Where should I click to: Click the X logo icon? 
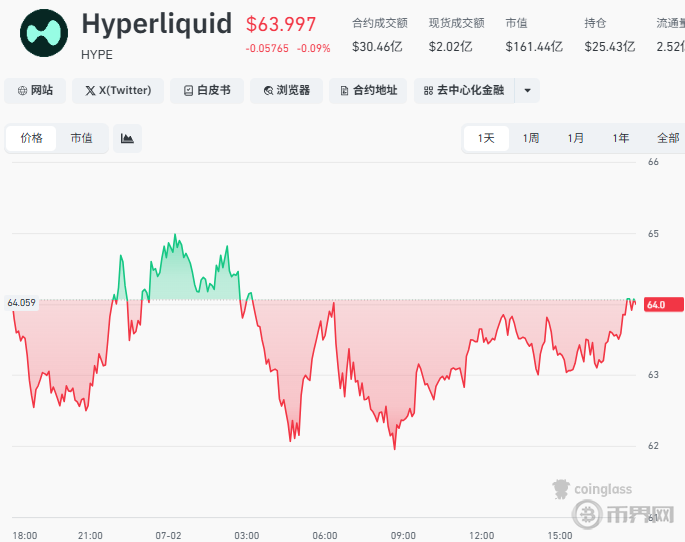[90, 90]
